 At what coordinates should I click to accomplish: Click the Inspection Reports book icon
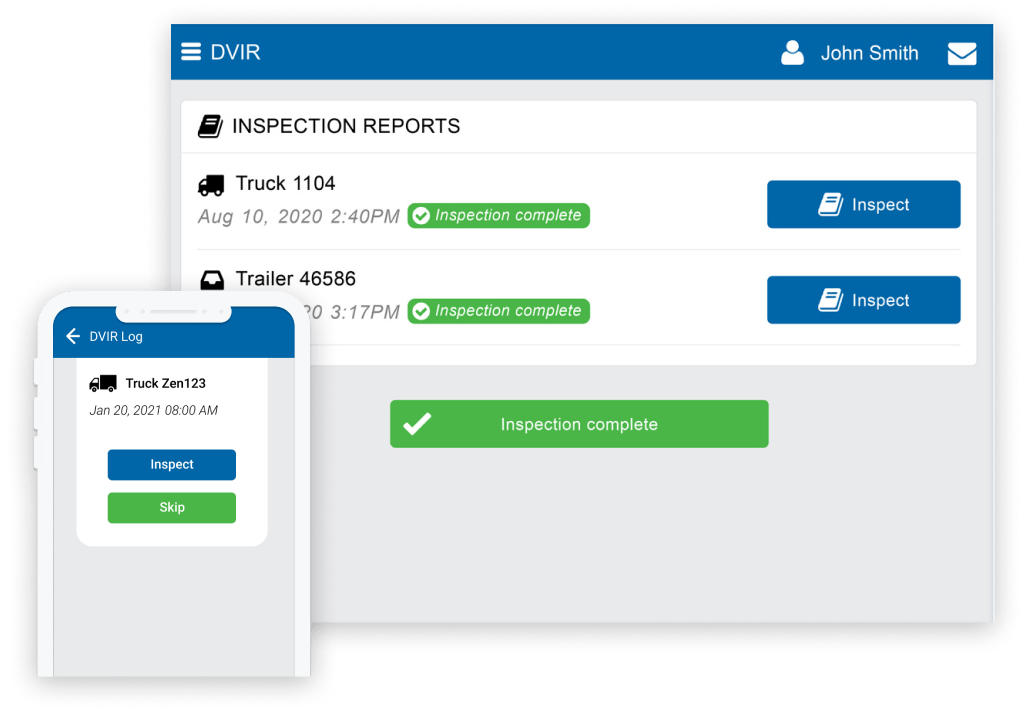[210, 126]
